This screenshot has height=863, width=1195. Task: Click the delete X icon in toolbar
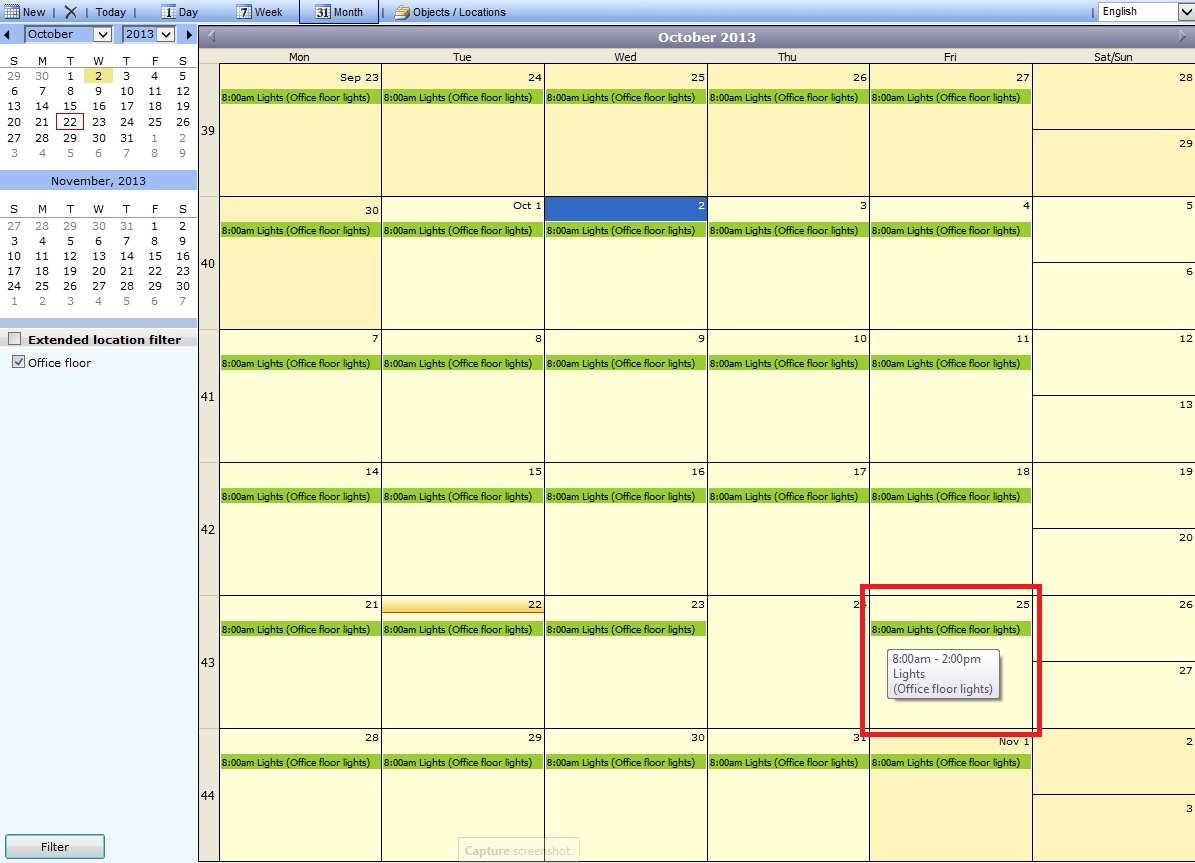coord(70,12)
